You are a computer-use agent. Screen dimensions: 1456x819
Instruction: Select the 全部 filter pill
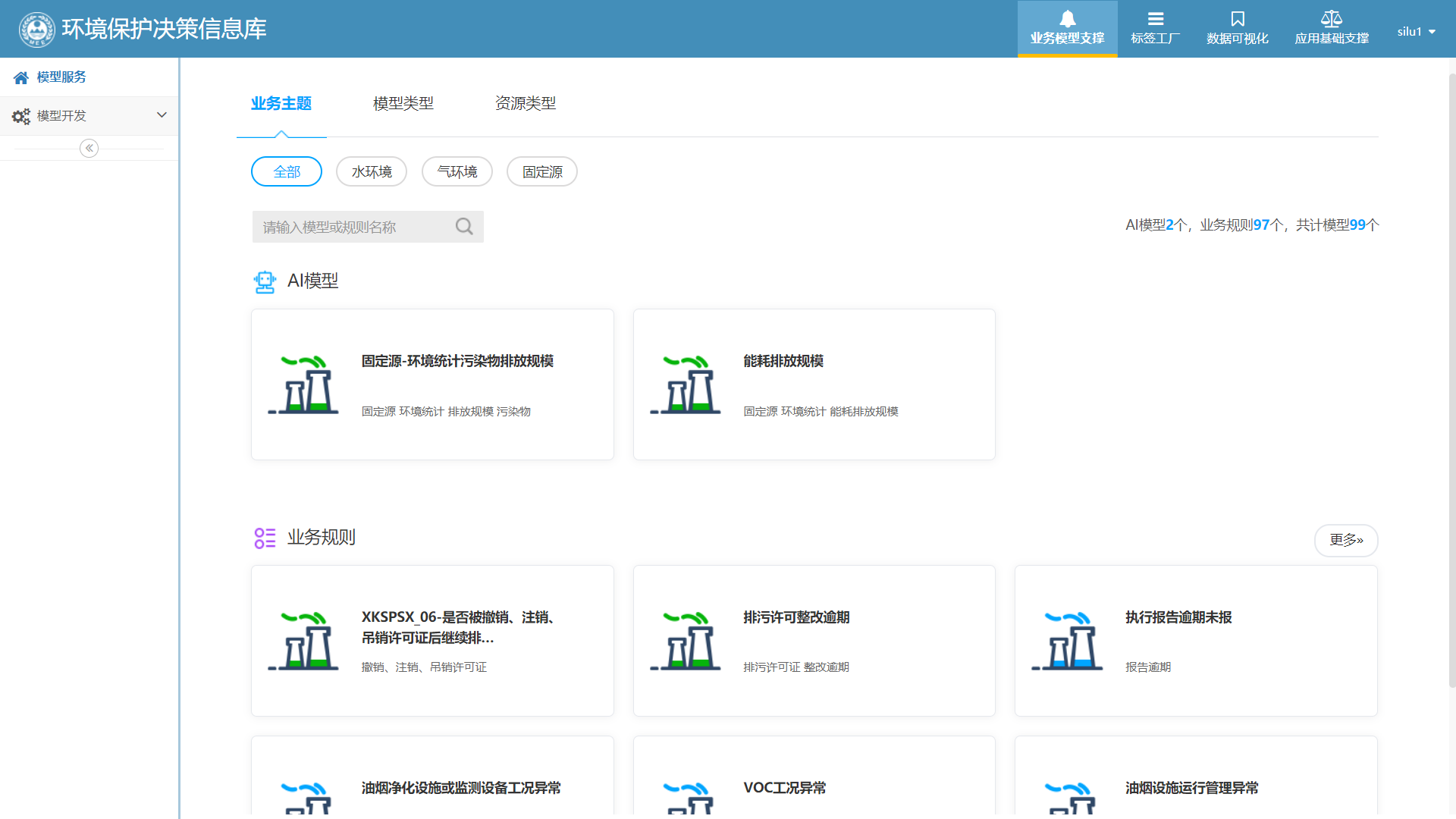pyautogui.click(x=287, y=171)
